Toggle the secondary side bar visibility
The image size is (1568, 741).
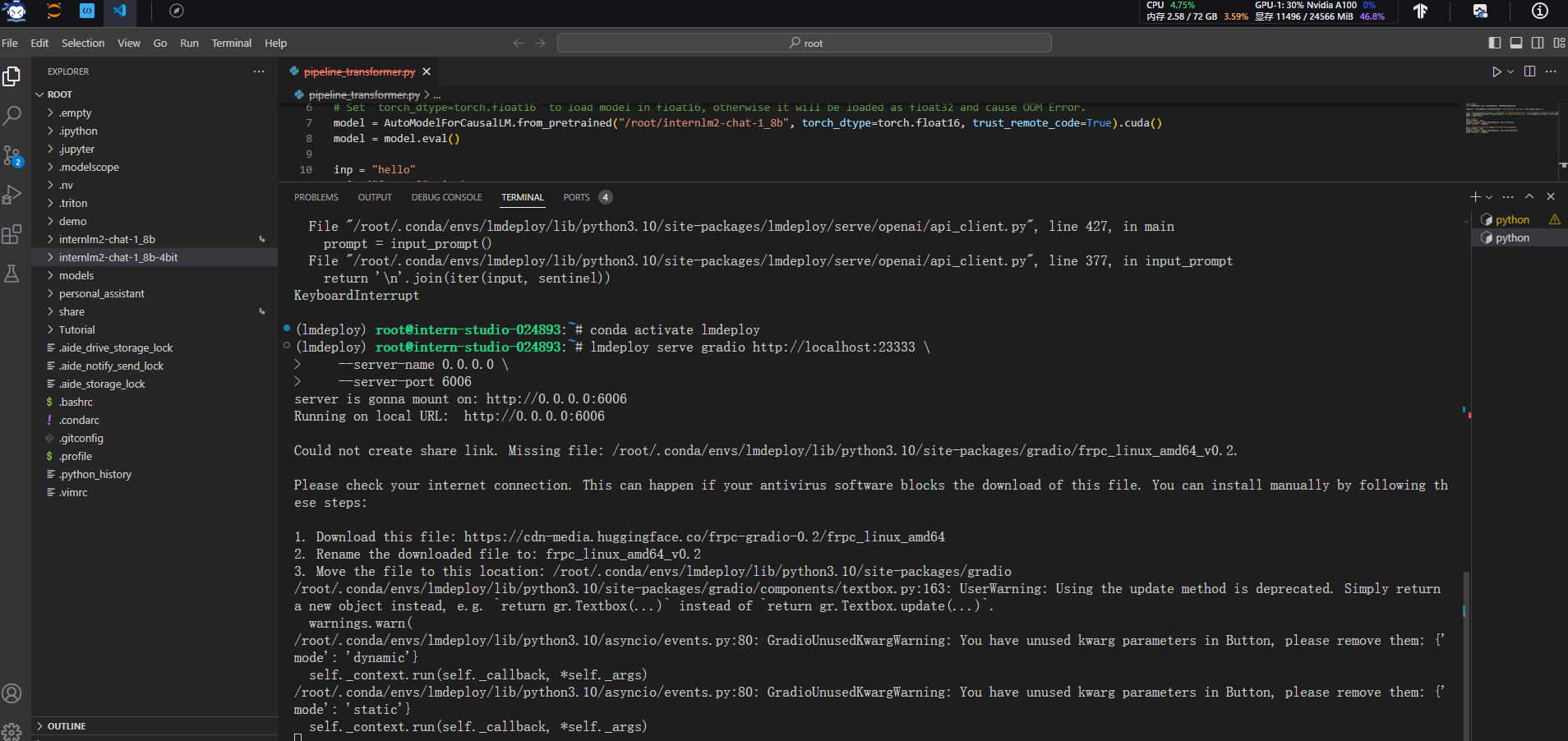[x=1538, y=43]
